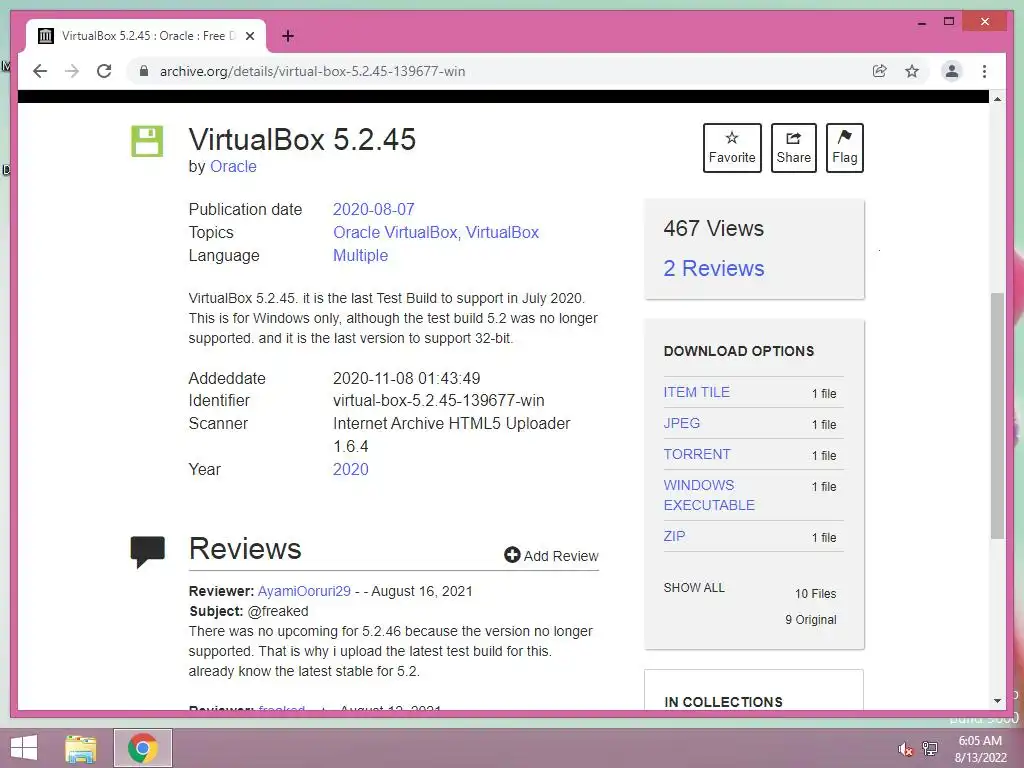This screenshot has width=1024, height=768.
Task: Click the Add Review link
Action: (x=551, y=556)
